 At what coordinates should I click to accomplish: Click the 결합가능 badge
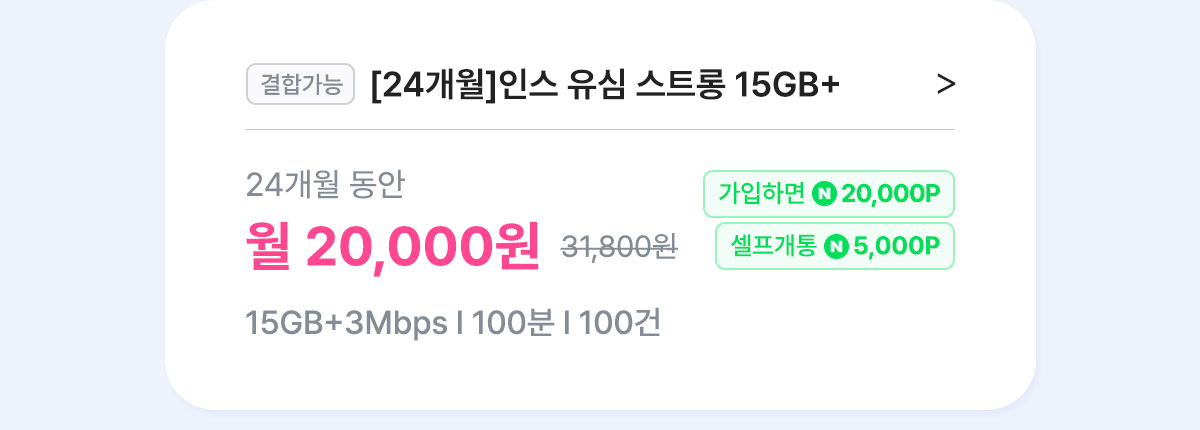pyautogui.click(x=301, y=85)
